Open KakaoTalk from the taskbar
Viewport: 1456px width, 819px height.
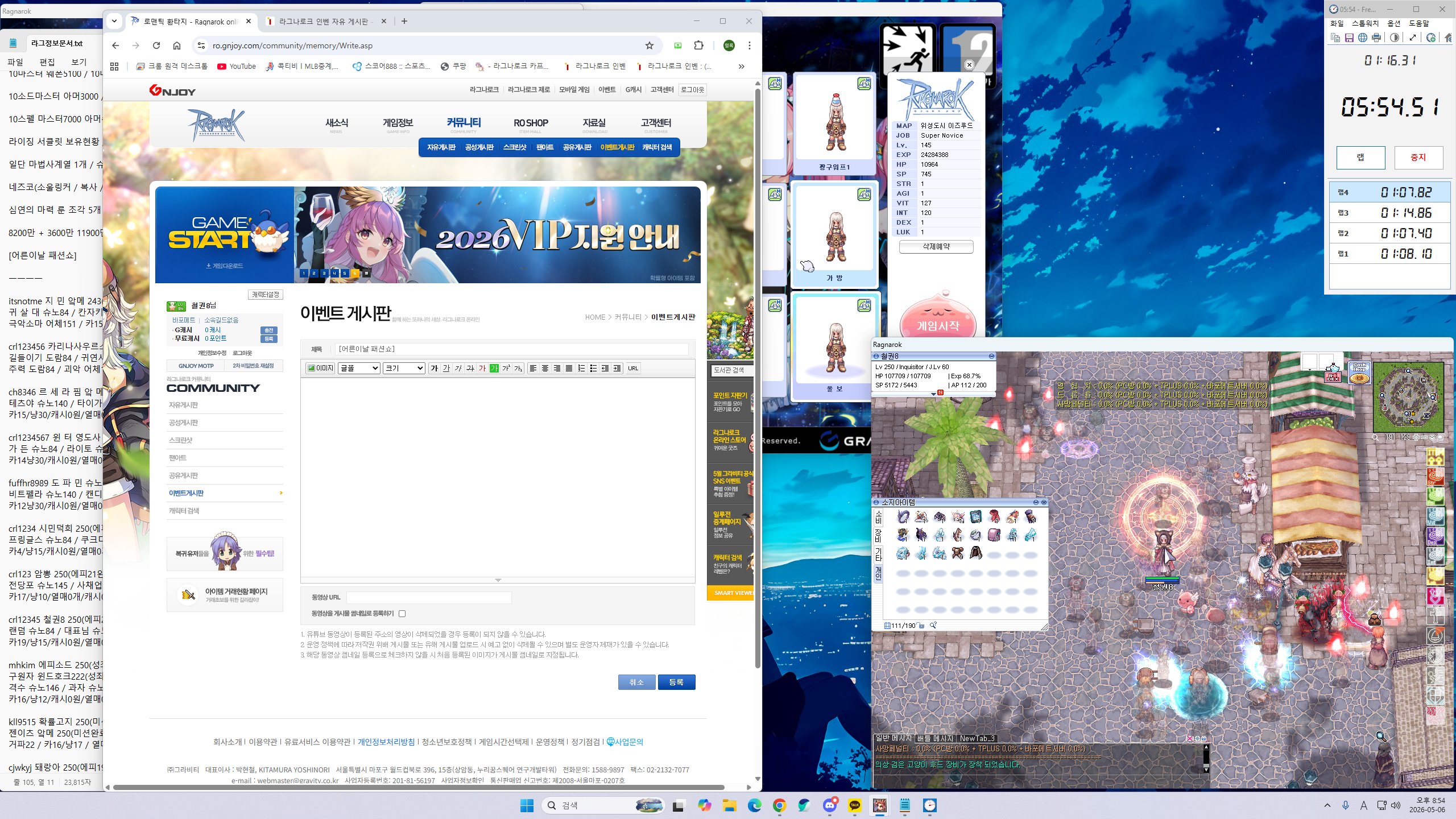(x=855, y=805)
